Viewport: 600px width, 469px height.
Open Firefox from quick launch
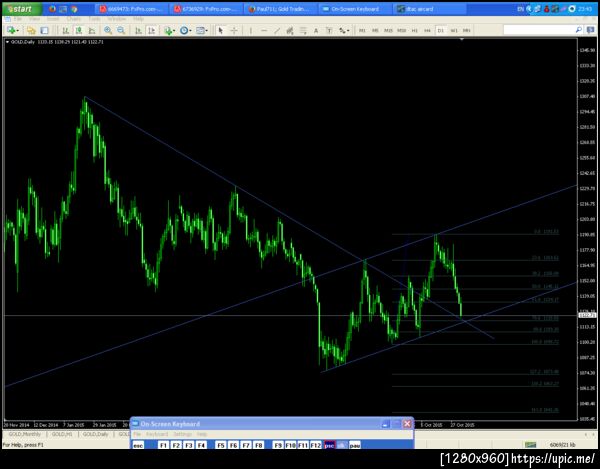(x=53, y=9)
